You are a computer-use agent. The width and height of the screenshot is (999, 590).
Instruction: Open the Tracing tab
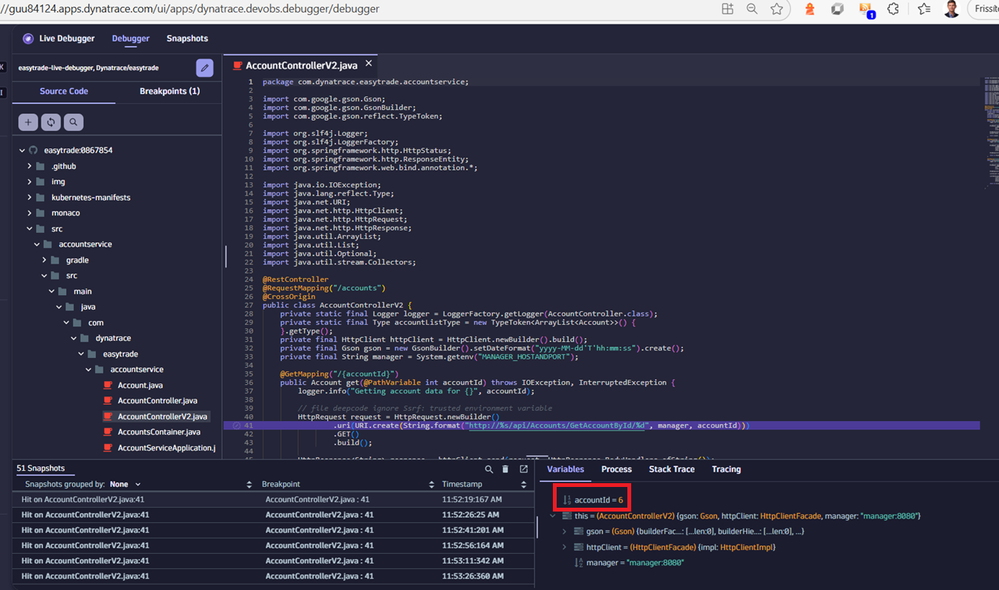pos(726,469)
